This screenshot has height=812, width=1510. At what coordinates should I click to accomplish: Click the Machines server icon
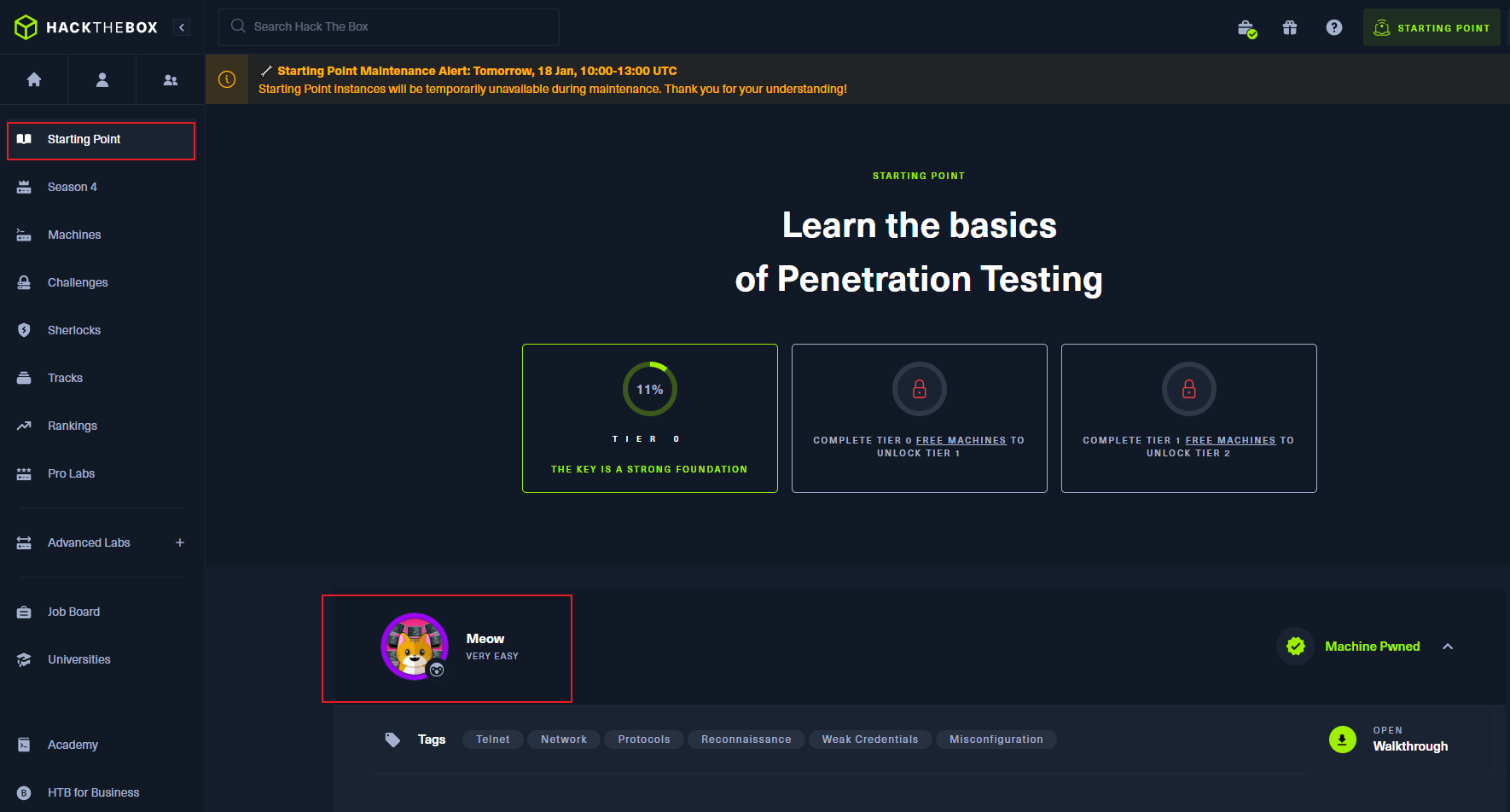click(24, 235)
